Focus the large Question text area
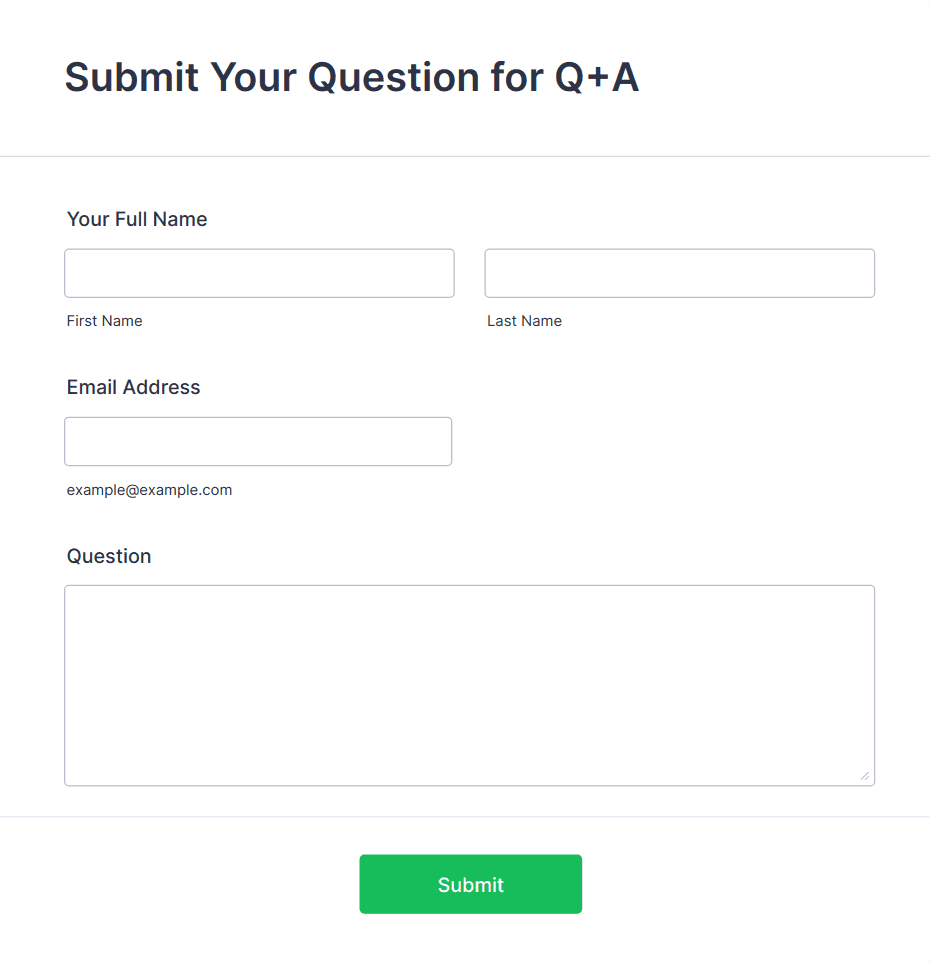 coord(469,685)
